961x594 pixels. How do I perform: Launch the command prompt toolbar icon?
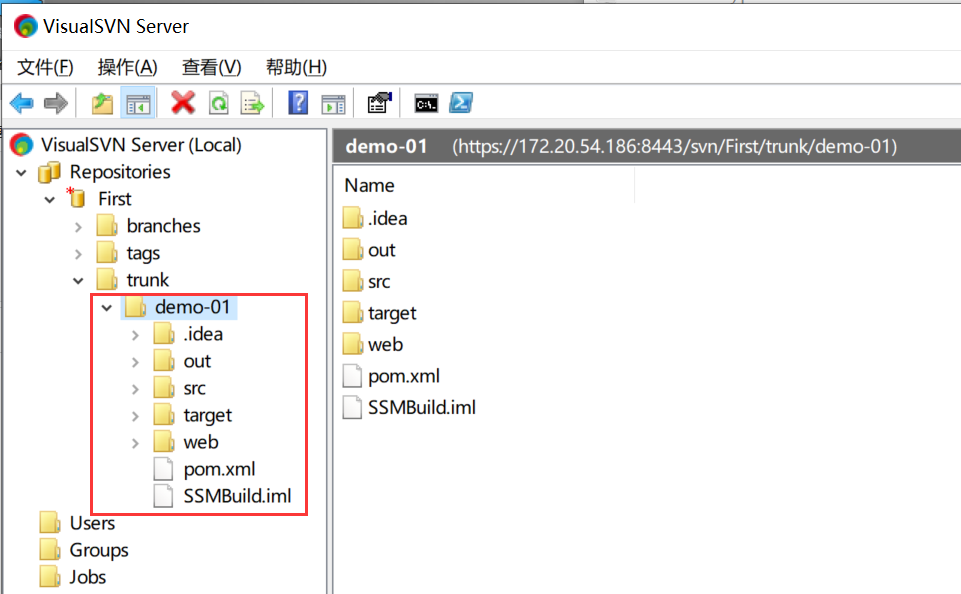point(426,104)
